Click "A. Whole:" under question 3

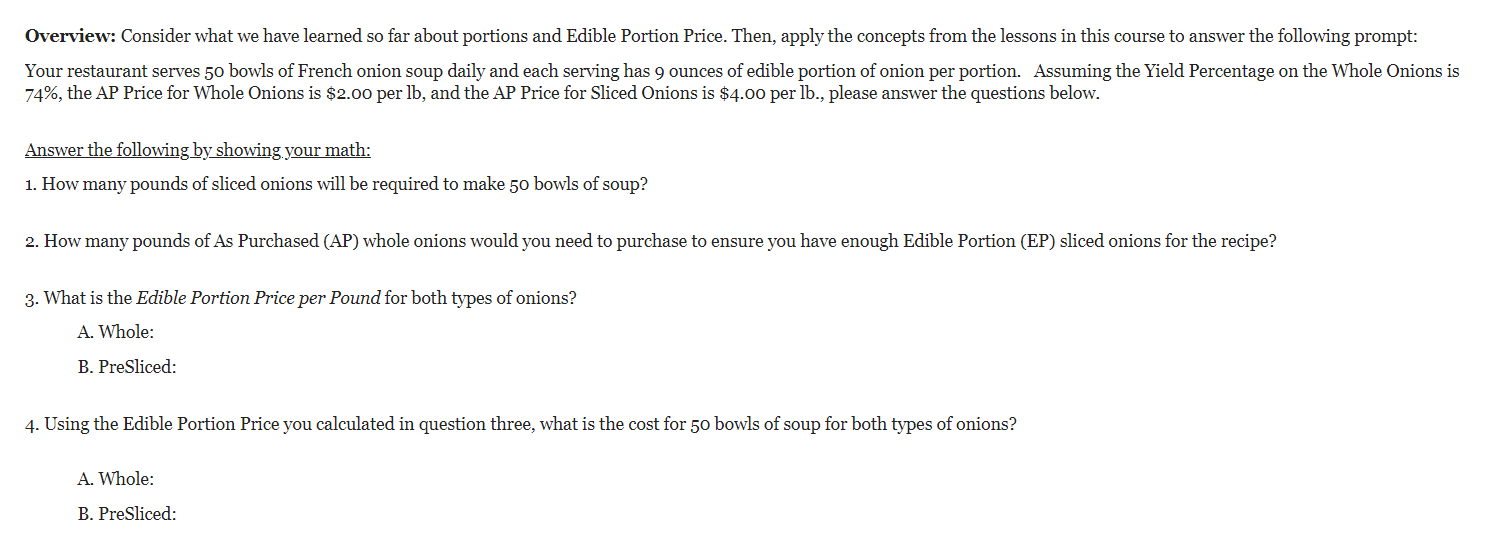tap(116, 332)
